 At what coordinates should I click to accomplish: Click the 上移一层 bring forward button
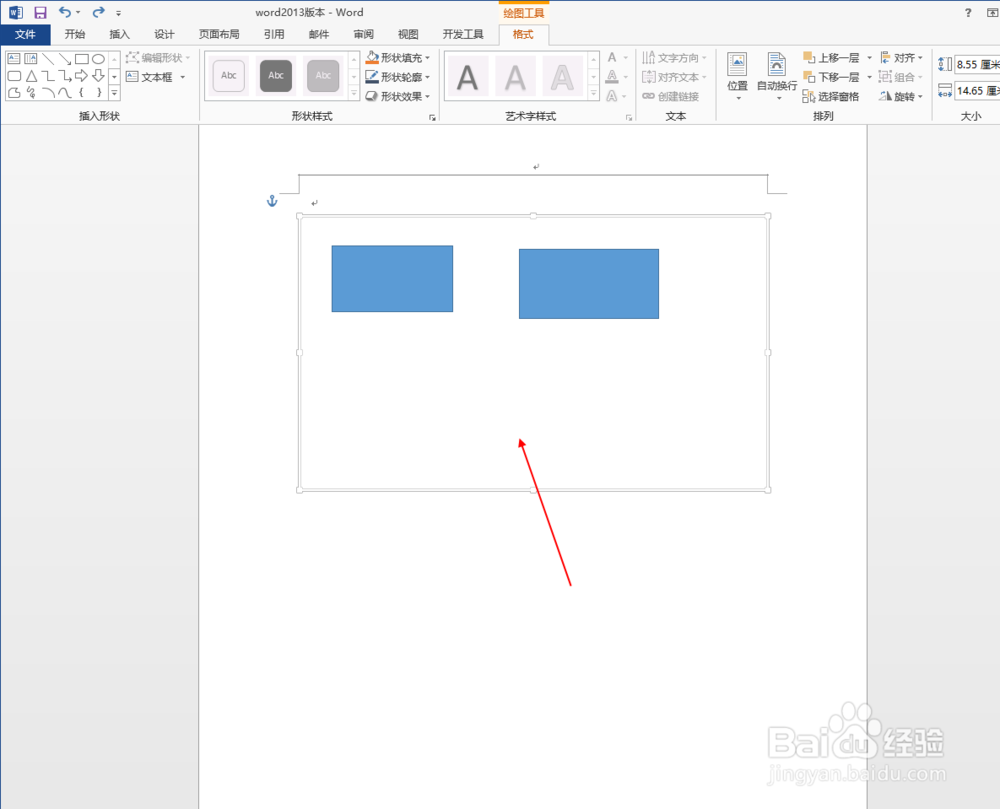833,58
